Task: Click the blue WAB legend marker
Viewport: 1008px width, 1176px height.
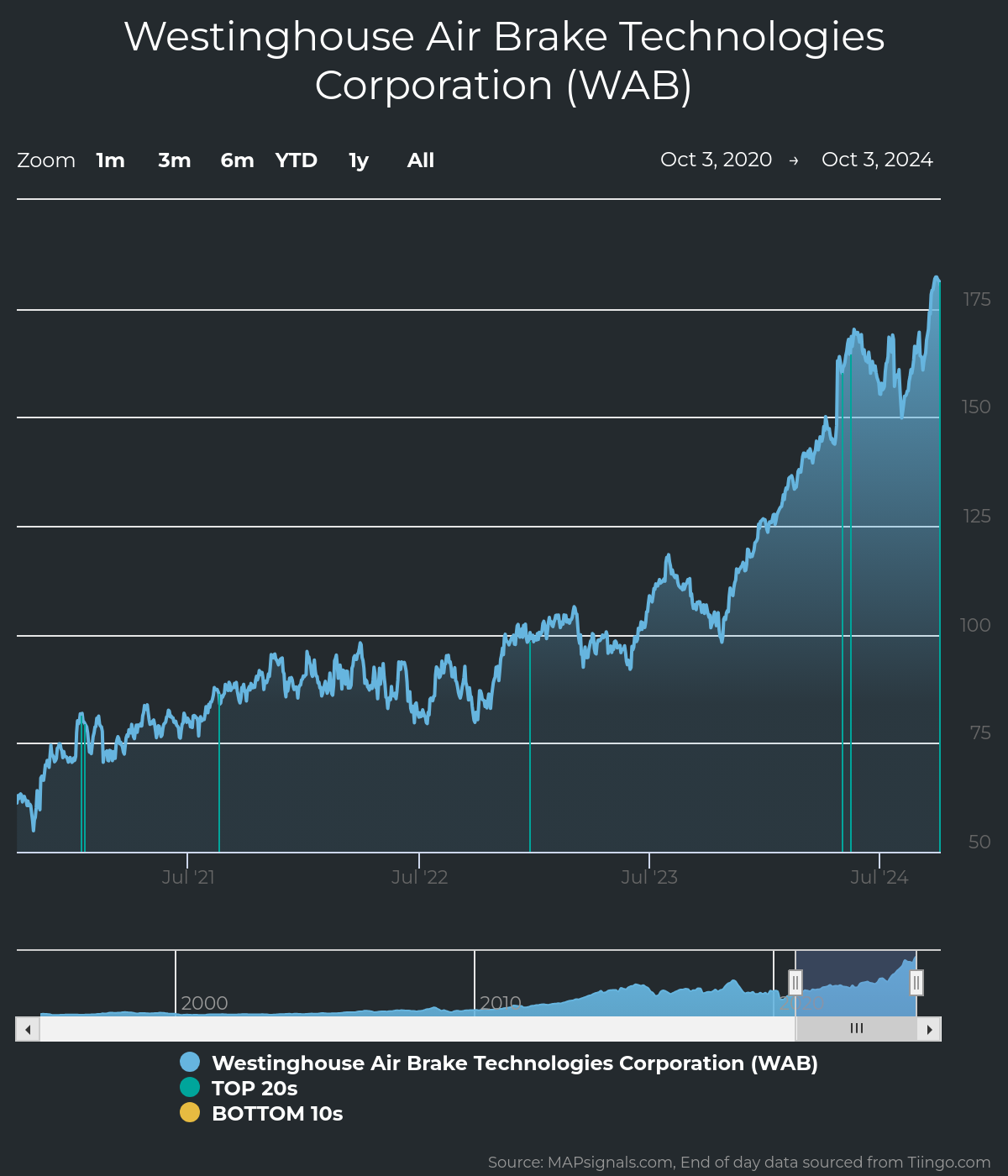Action: (x=190, y=1063)
